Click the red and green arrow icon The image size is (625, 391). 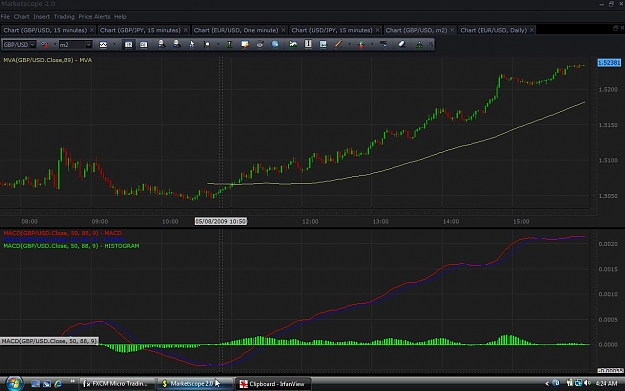click(x=361, y=45)
